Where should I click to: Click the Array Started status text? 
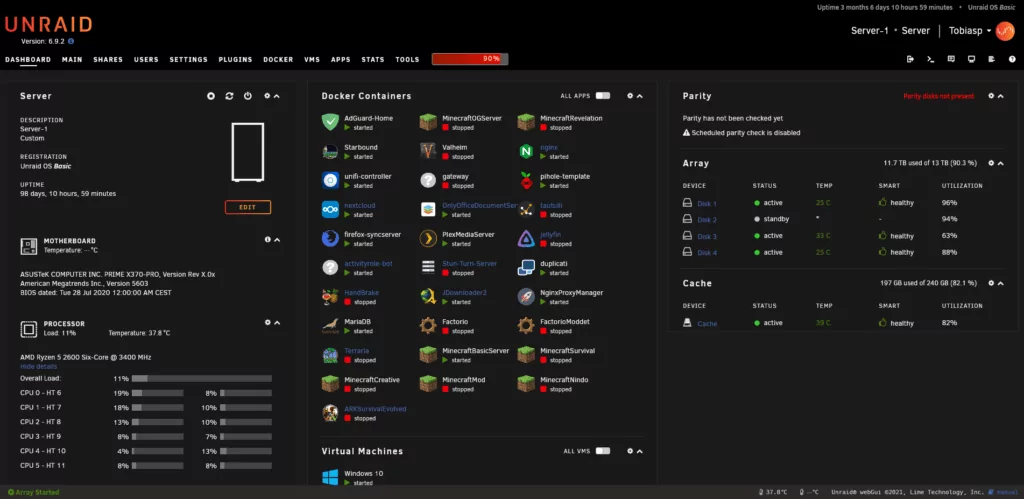pyautogui.click(x=33, y=492)
